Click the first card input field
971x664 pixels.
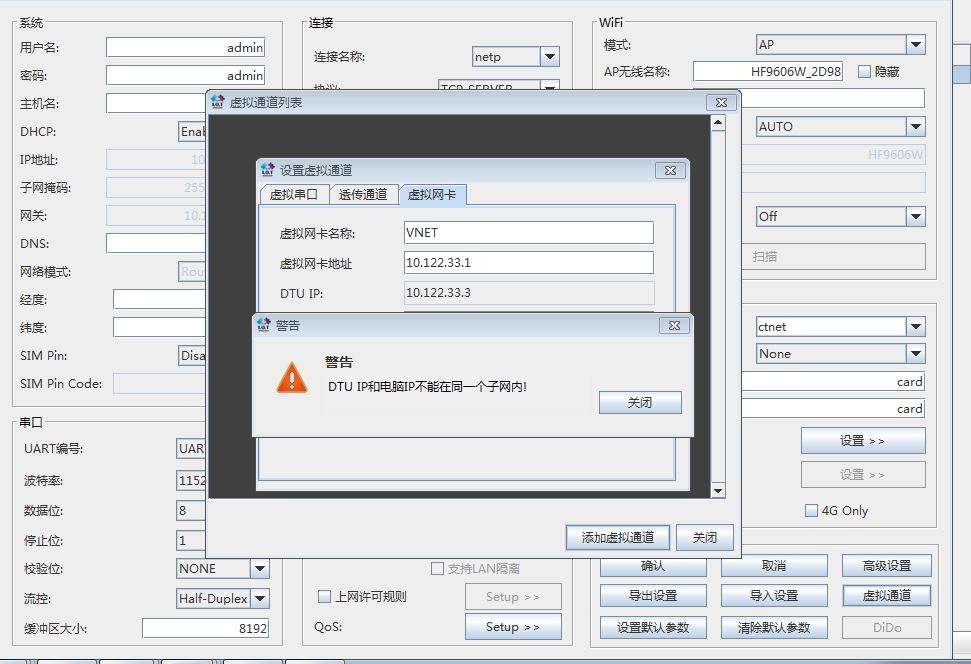[834, 382]
